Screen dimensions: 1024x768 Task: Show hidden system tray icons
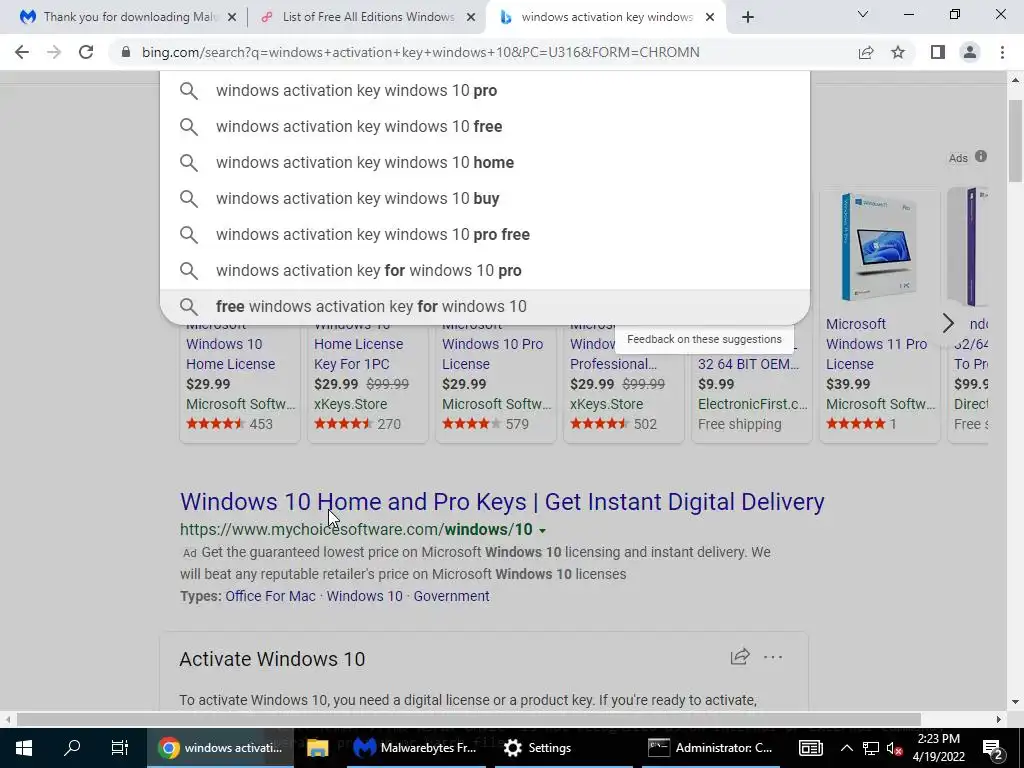click(x=846, y=748)
